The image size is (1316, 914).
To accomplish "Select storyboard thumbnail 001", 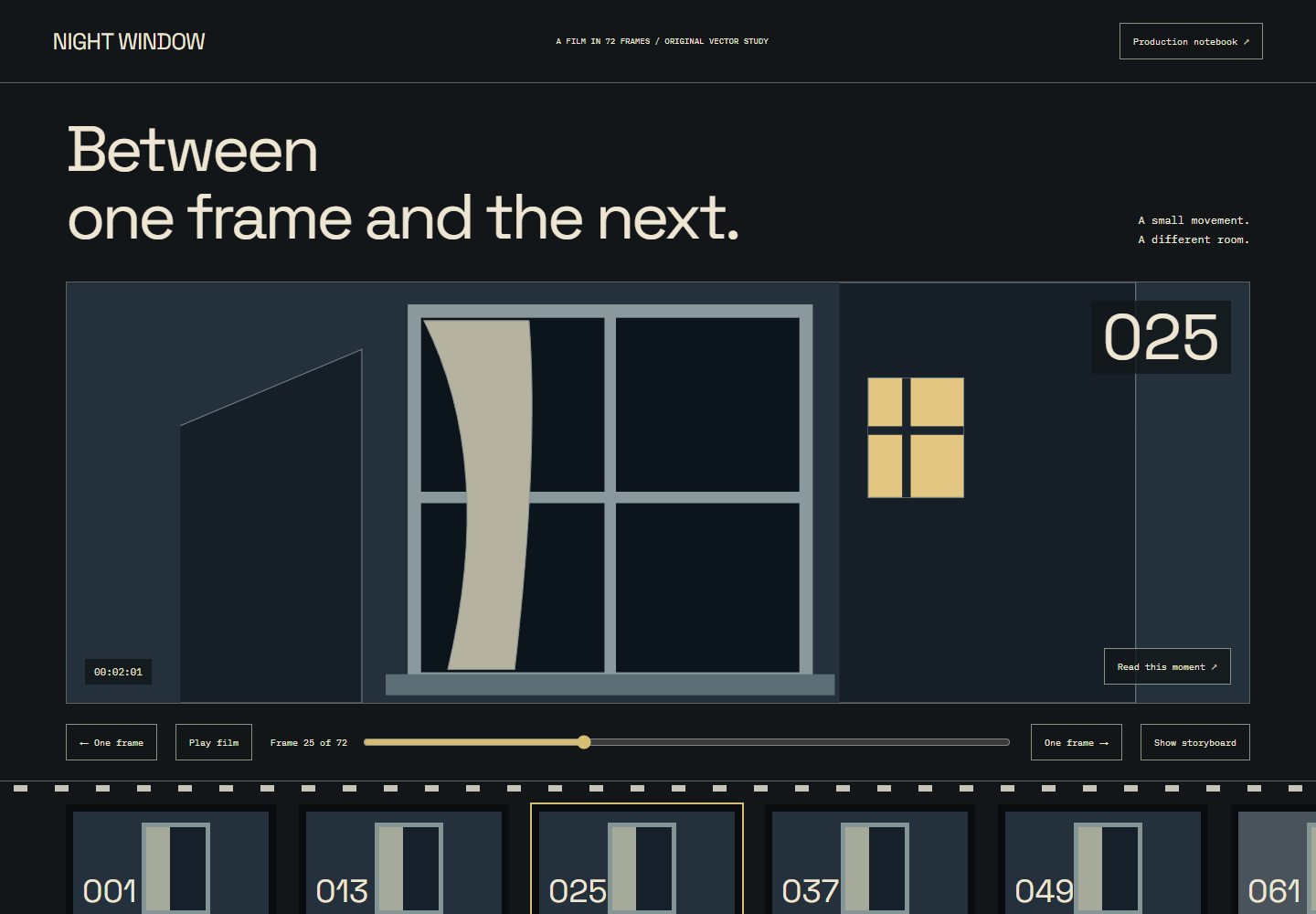I will pos(171,859).
